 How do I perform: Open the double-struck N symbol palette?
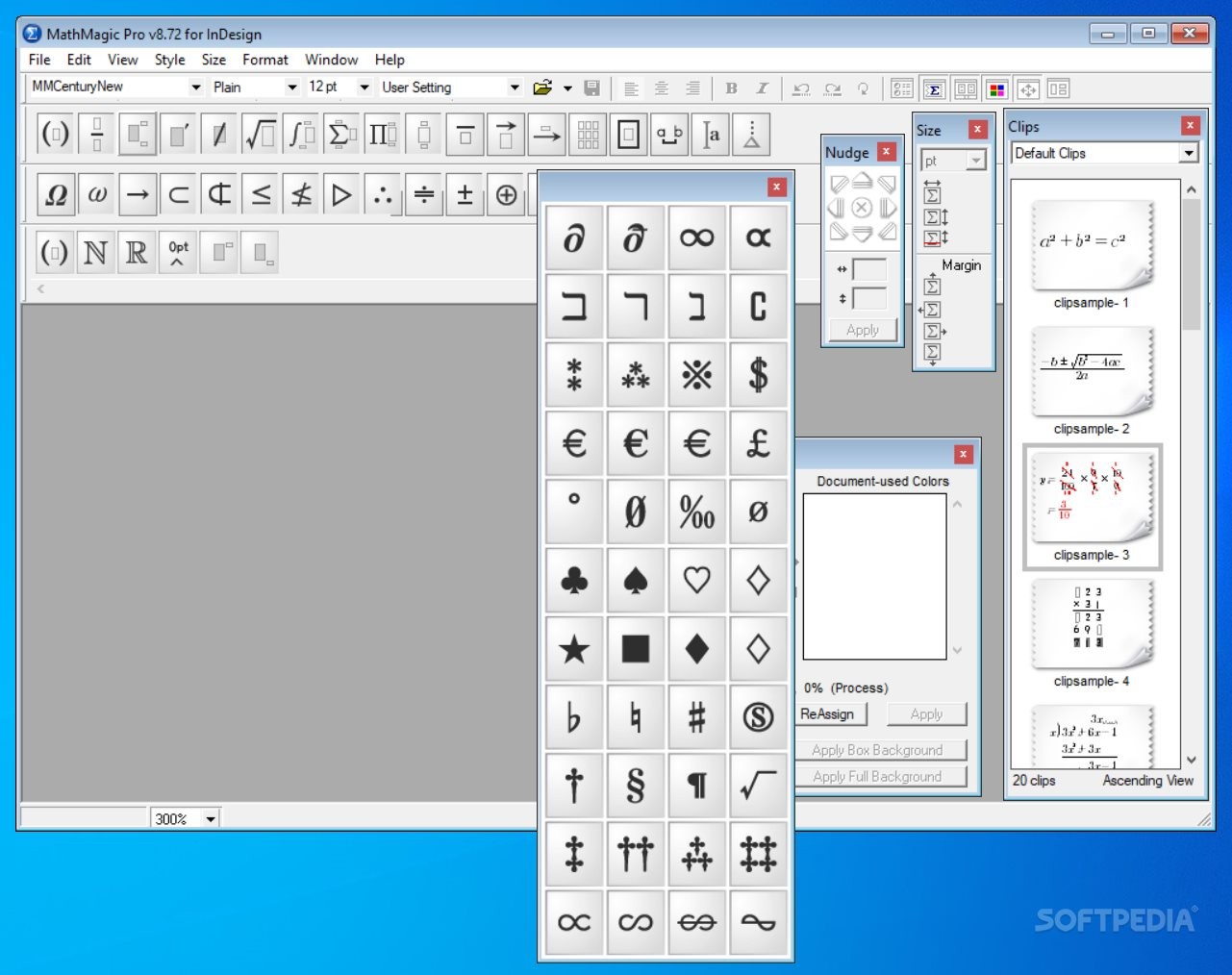[95, 253]
